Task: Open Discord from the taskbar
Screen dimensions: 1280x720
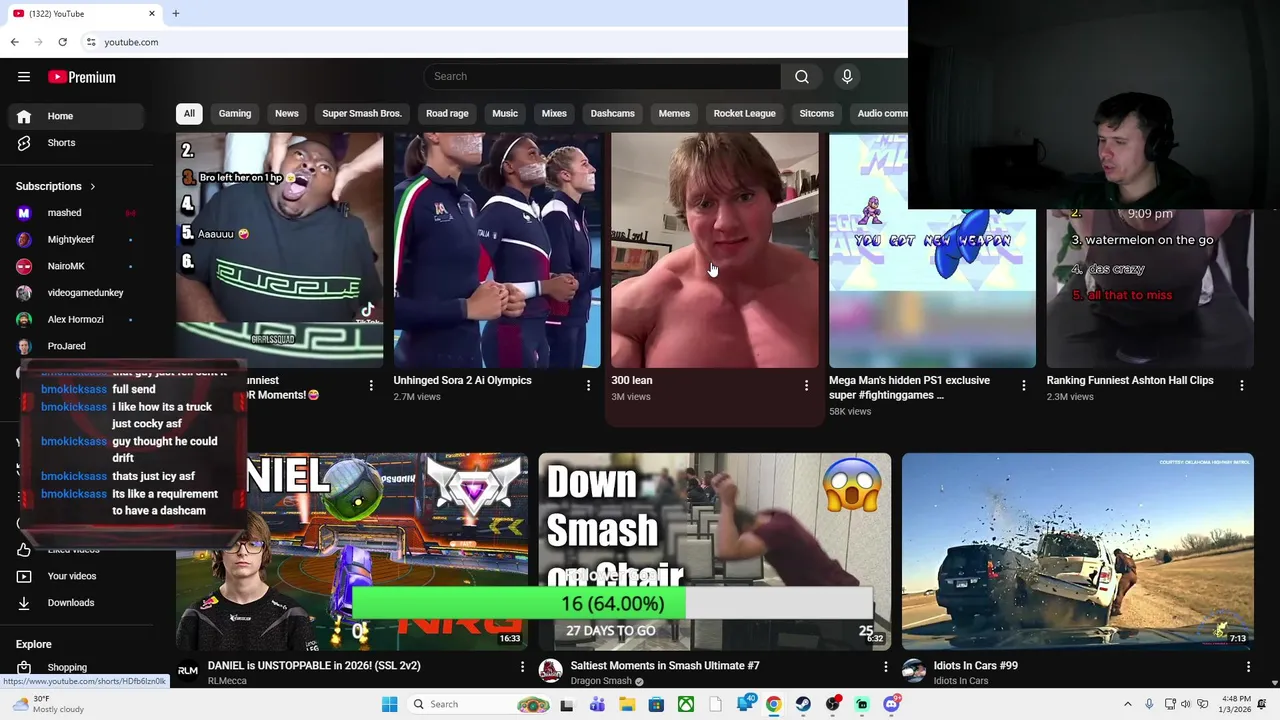Action: [891, 704]
